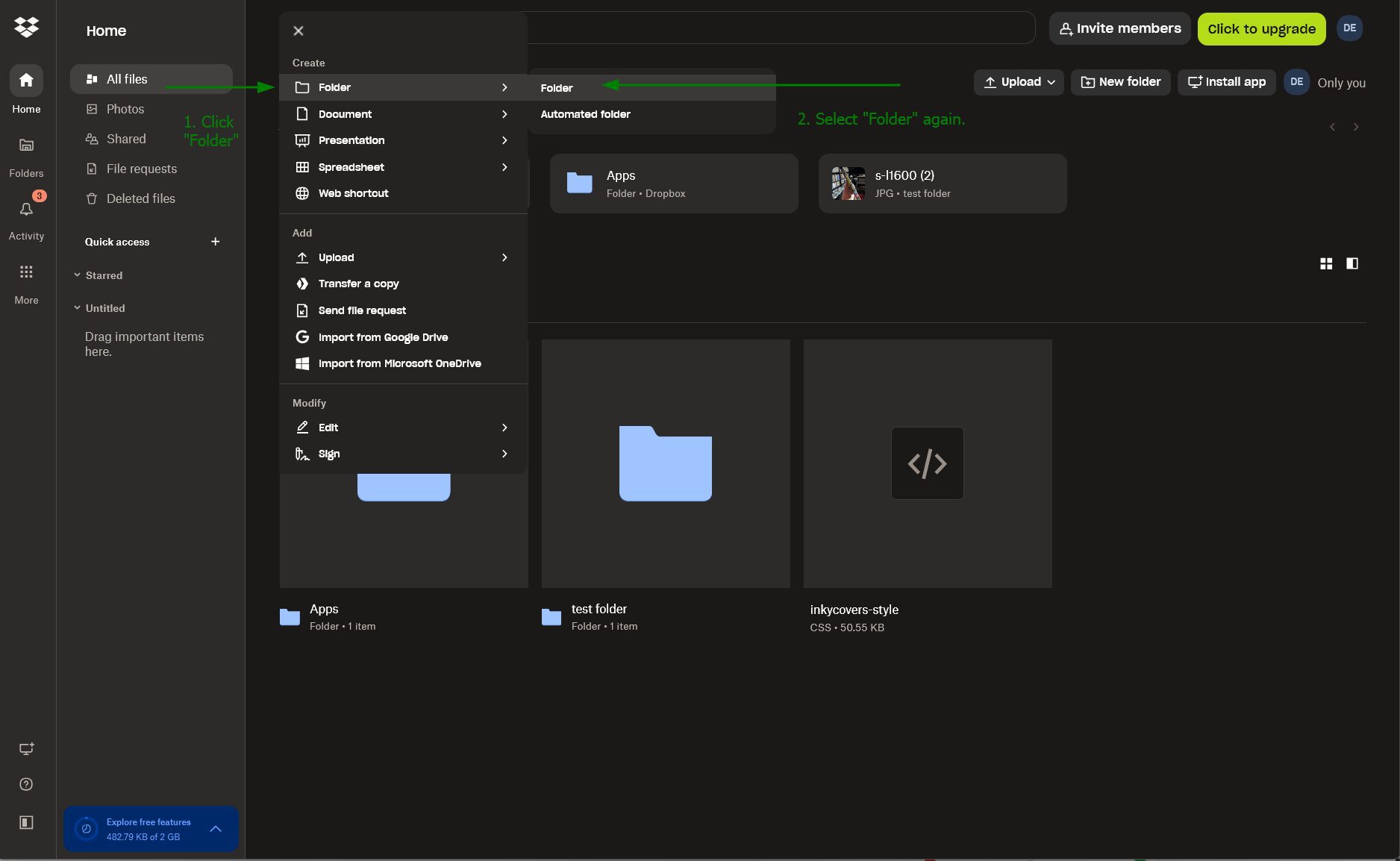1400x861 pixels.
Task: Open File requests in sidebar
Action: pyautogui.click(x=151, y=169)
